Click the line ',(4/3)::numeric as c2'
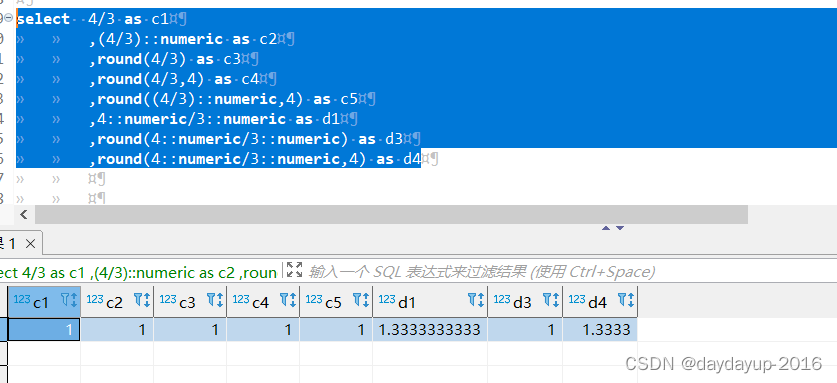 coord(183,39)
